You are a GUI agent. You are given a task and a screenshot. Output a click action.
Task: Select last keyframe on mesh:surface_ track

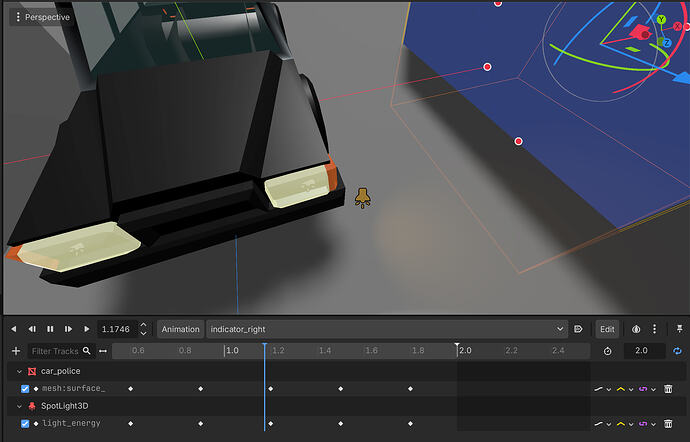tap(410, 389)
